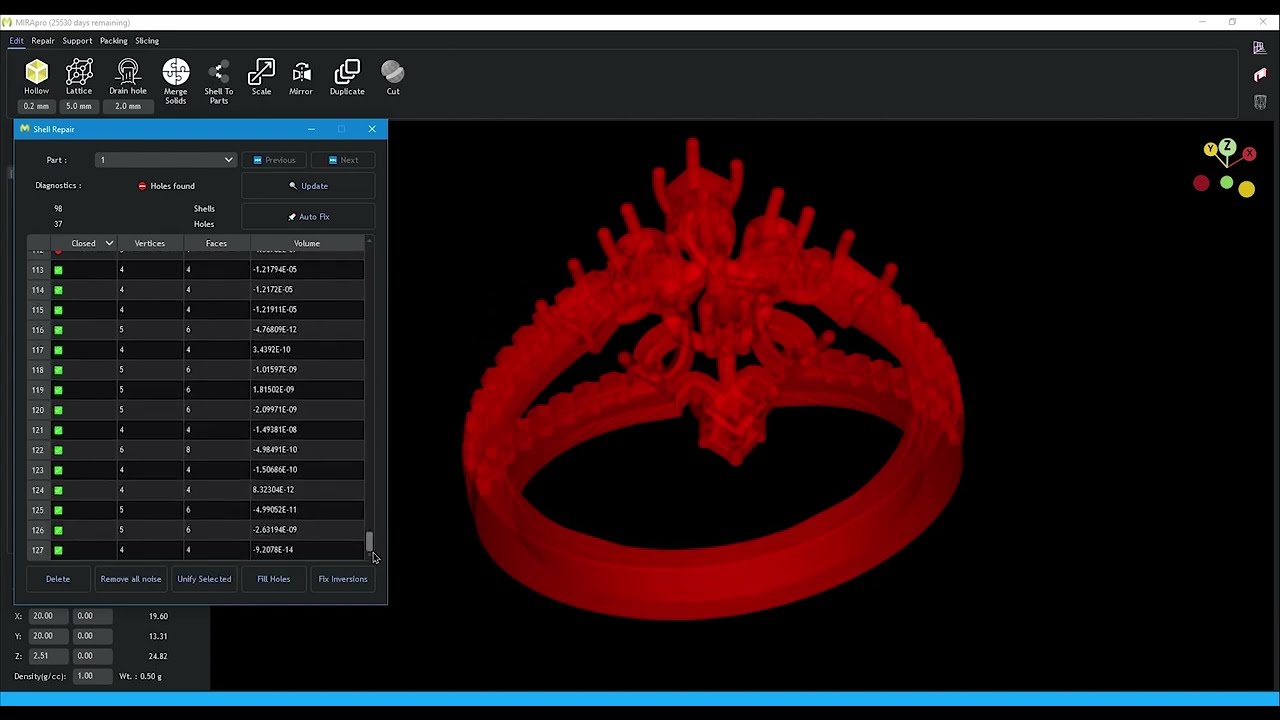Select the green closed marker in row 116
Viewport: 1280px width, 720px height.
click(x=58, y=330)
